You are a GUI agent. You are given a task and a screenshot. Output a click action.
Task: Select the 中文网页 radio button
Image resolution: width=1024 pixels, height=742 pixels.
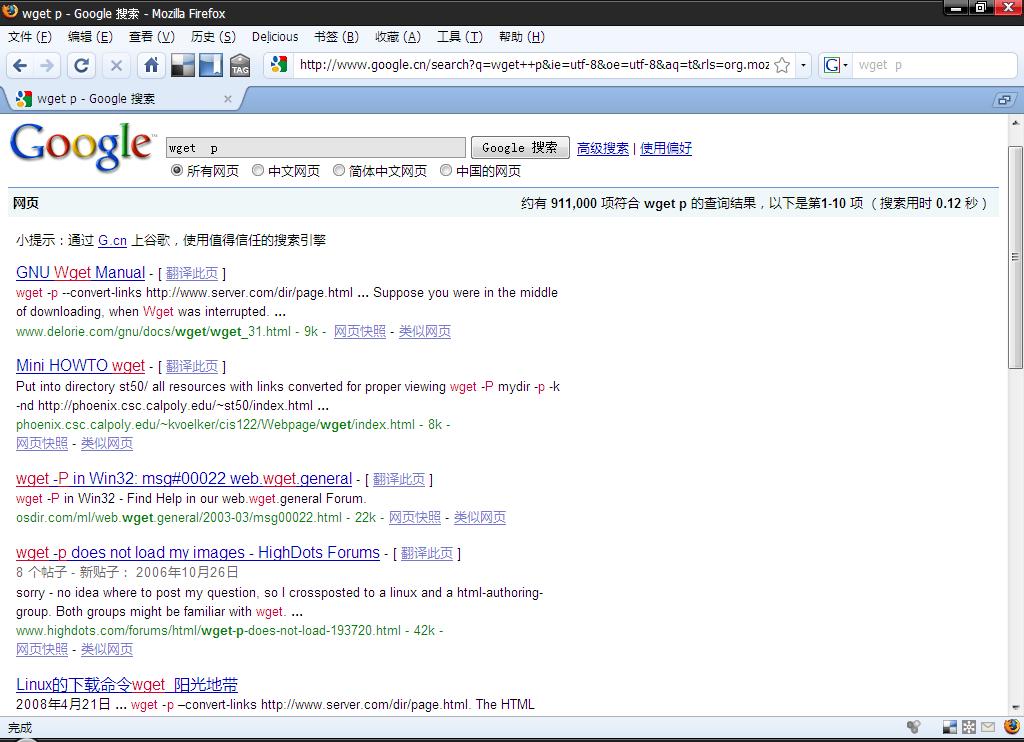[x=258, y=170]
